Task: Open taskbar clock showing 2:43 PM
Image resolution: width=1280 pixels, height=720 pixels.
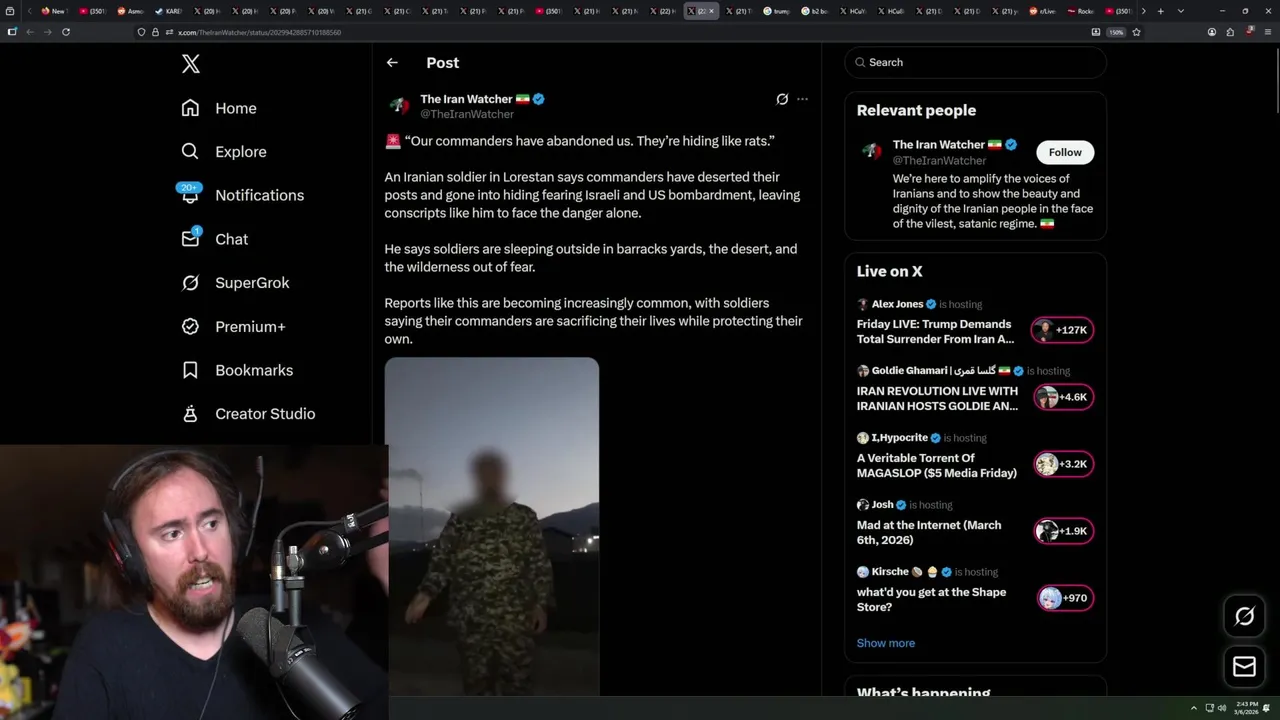Action: (1248, 708)
